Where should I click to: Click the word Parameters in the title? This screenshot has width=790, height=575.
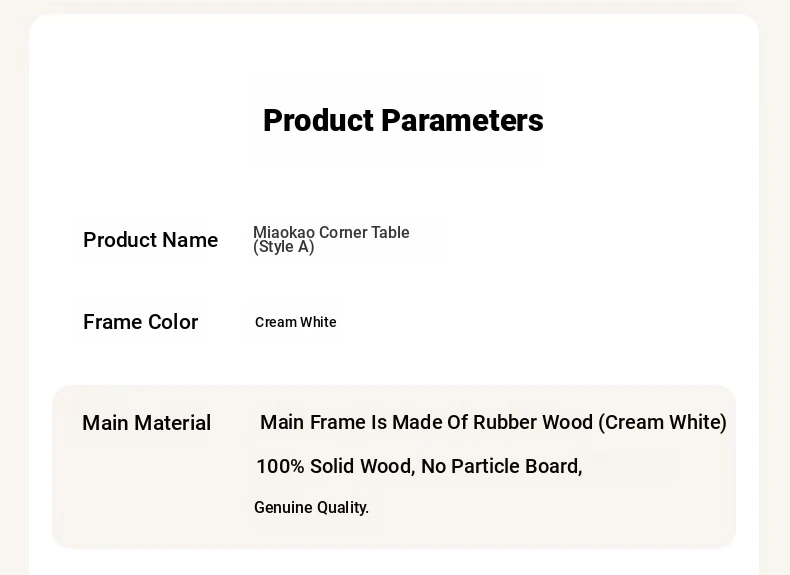point(463,120)
